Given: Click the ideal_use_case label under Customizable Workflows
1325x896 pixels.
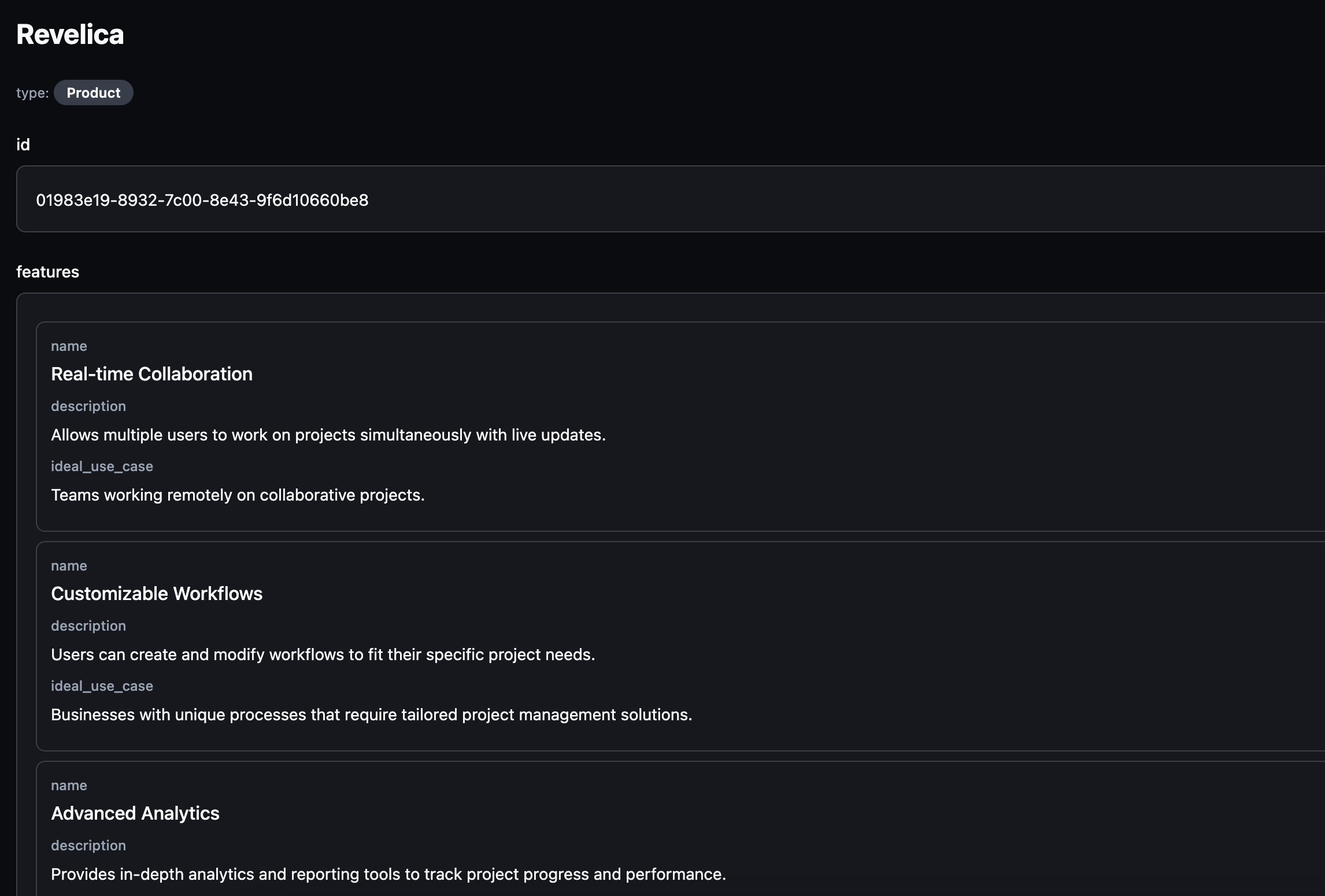Looking at the screenshot, I should (x=102, y=686).
